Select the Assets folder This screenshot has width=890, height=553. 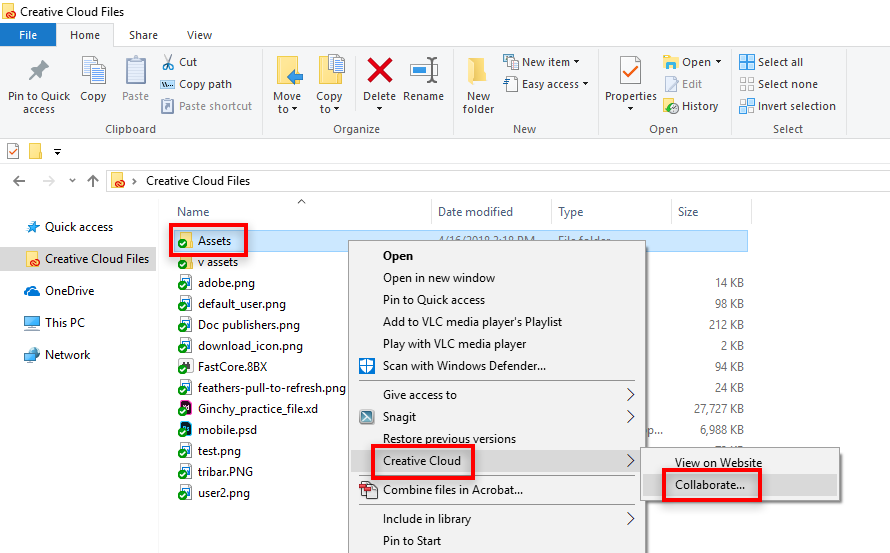[214, 241]
